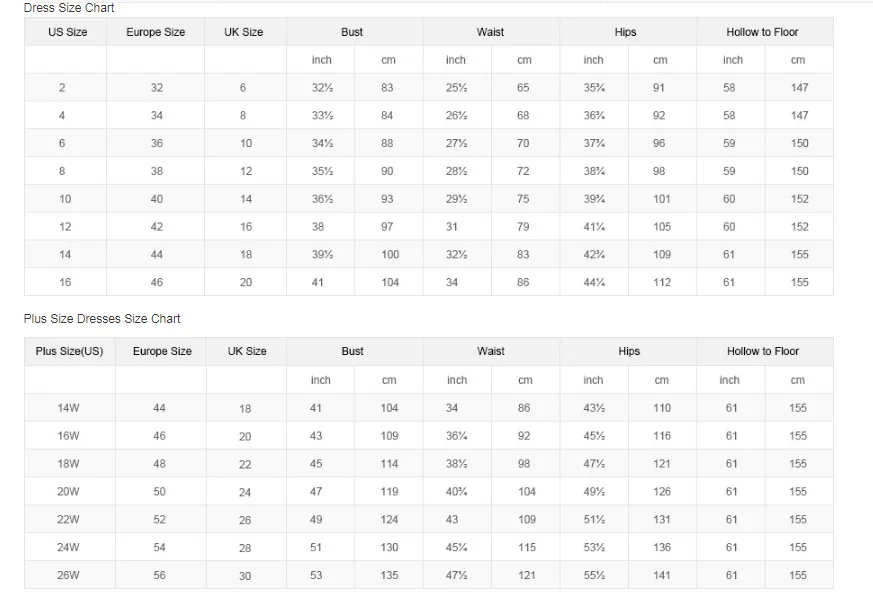Click the "Europe Size" header in the plus size table
Image resolution: width=873 pixels, height=599 pixels.
[162, 352]
